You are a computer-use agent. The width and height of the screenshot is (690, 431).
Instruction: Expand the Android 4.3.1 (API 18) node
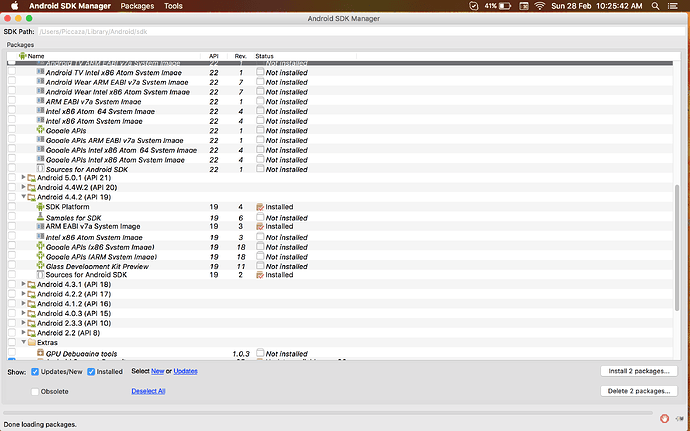coord(23,284)
